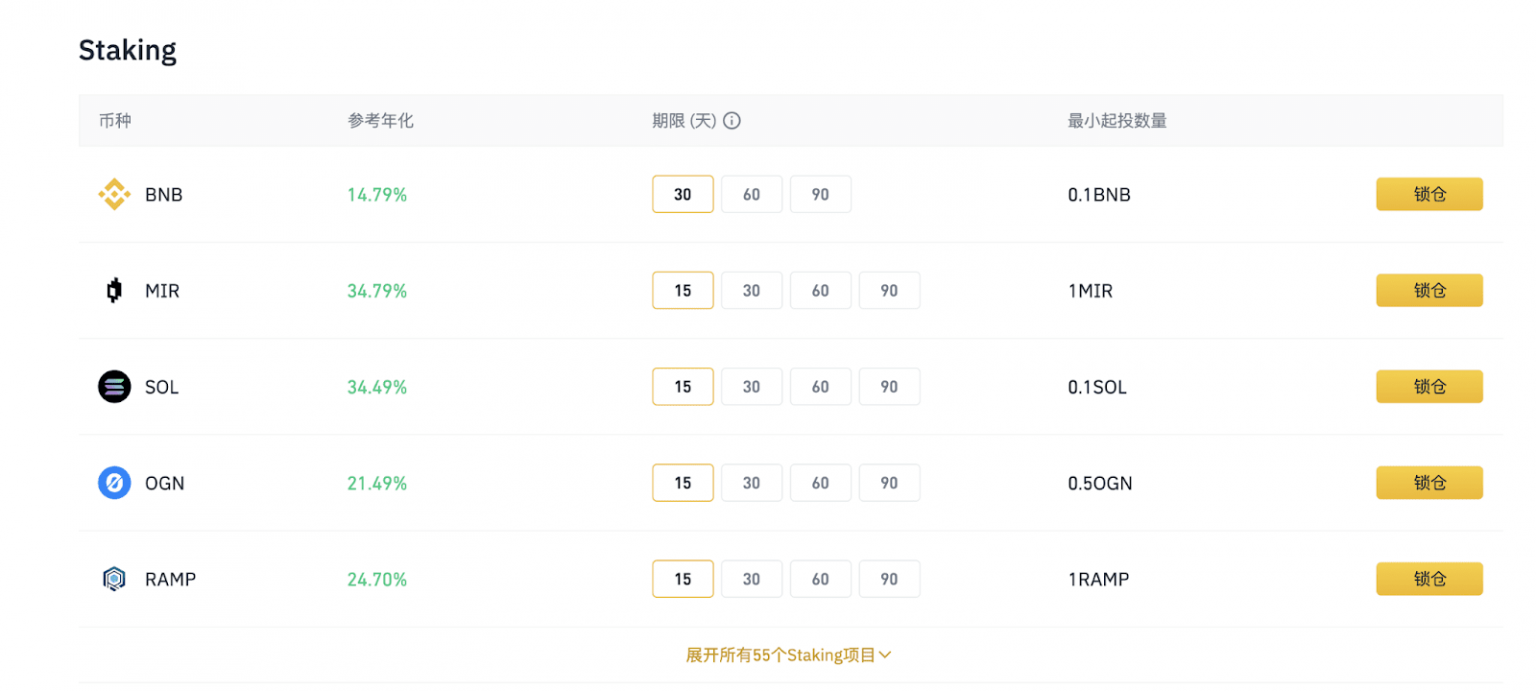The height and width of the screenshot is (691, 1536).
Task: Click the blue OGN token icon
Action: pyautogui.click(x=114, y=483)
